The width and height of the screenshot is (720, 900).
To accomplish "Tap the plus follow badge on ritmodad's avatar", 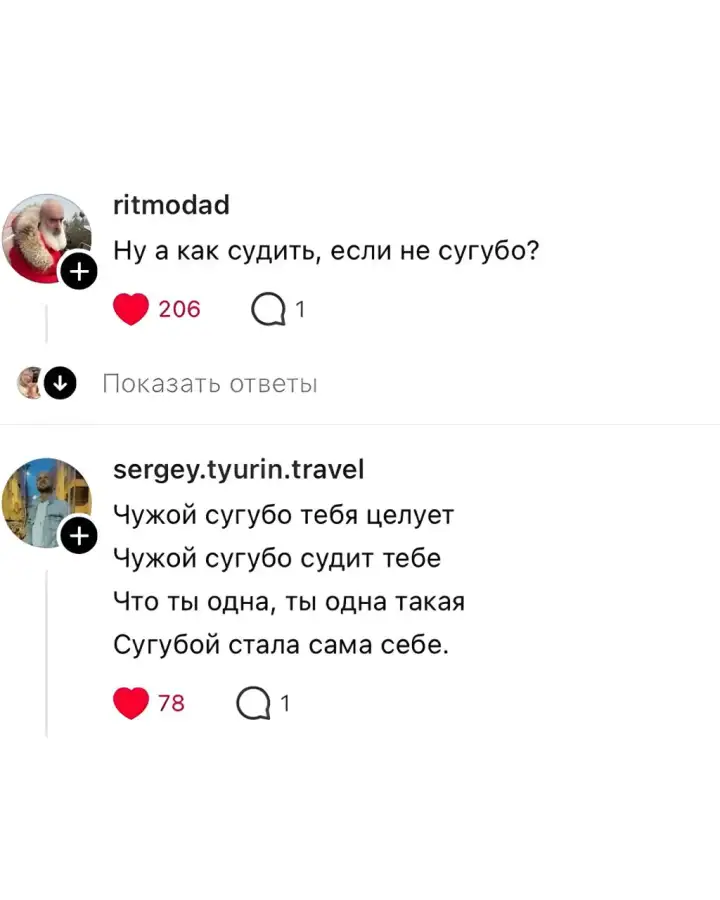I will click(x=78, y=270).
